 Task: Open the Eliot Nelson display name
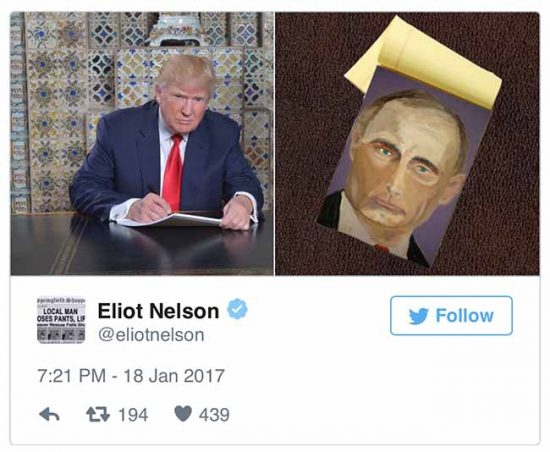click(x=158, y=311)
